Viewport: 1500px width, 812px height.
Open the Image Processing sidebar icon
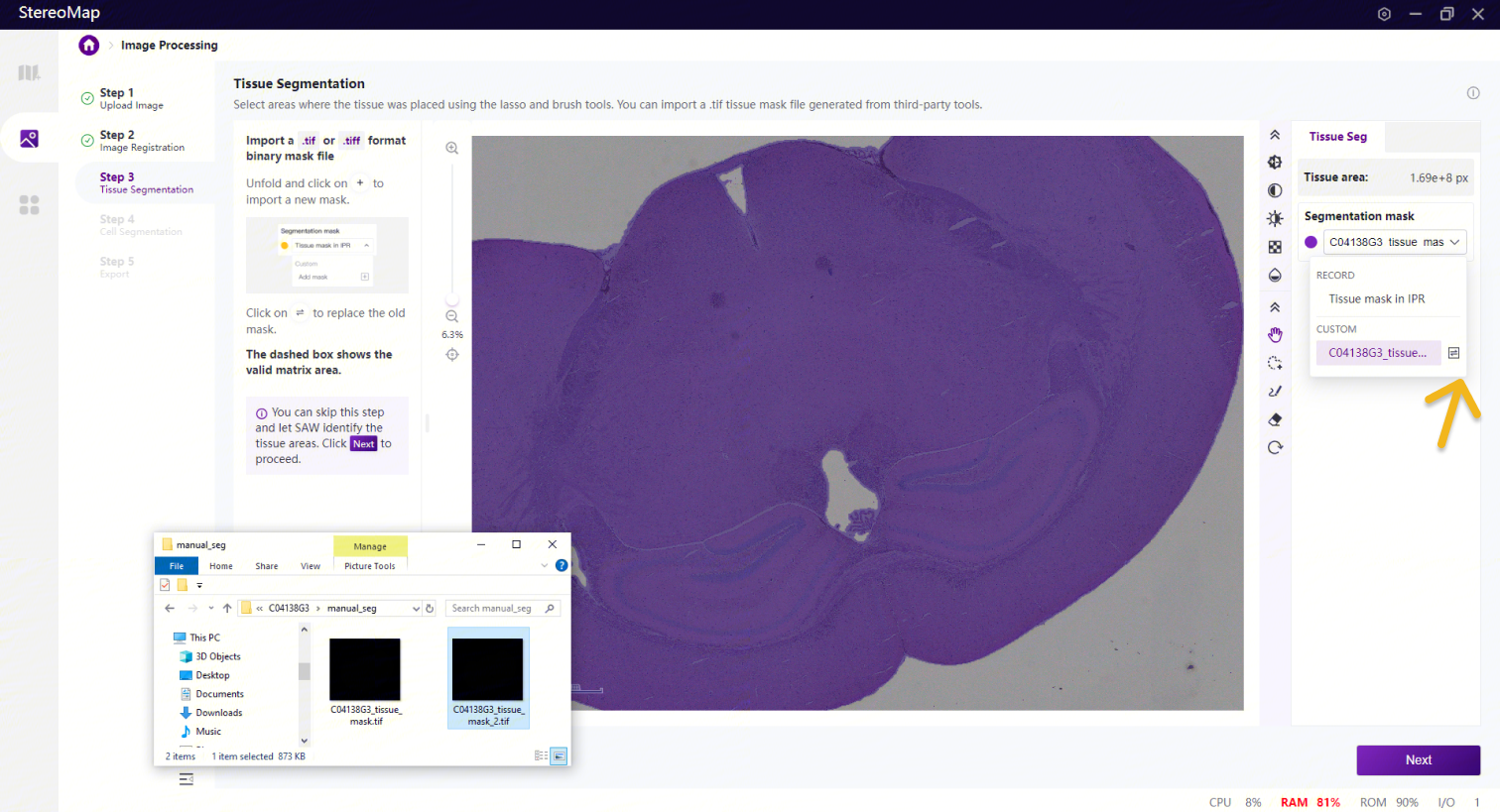(x=29, y=139)
